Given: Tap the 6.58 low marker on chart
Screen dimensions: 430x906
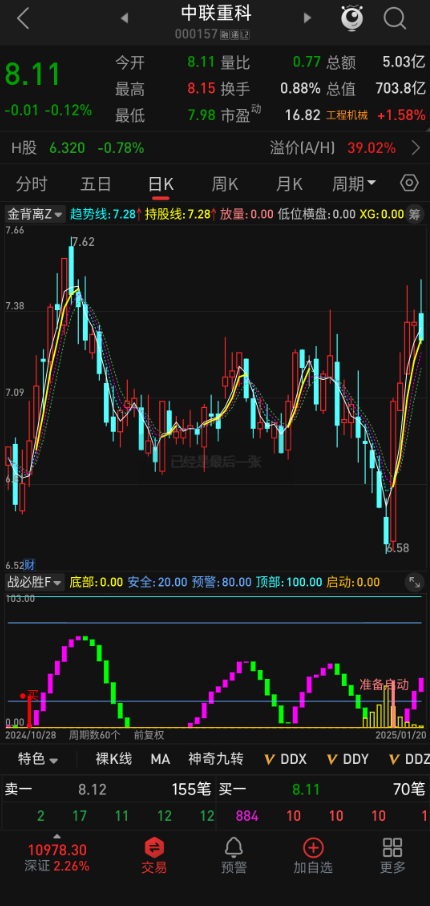Looking at the screenshot, I should click(398, 548).
